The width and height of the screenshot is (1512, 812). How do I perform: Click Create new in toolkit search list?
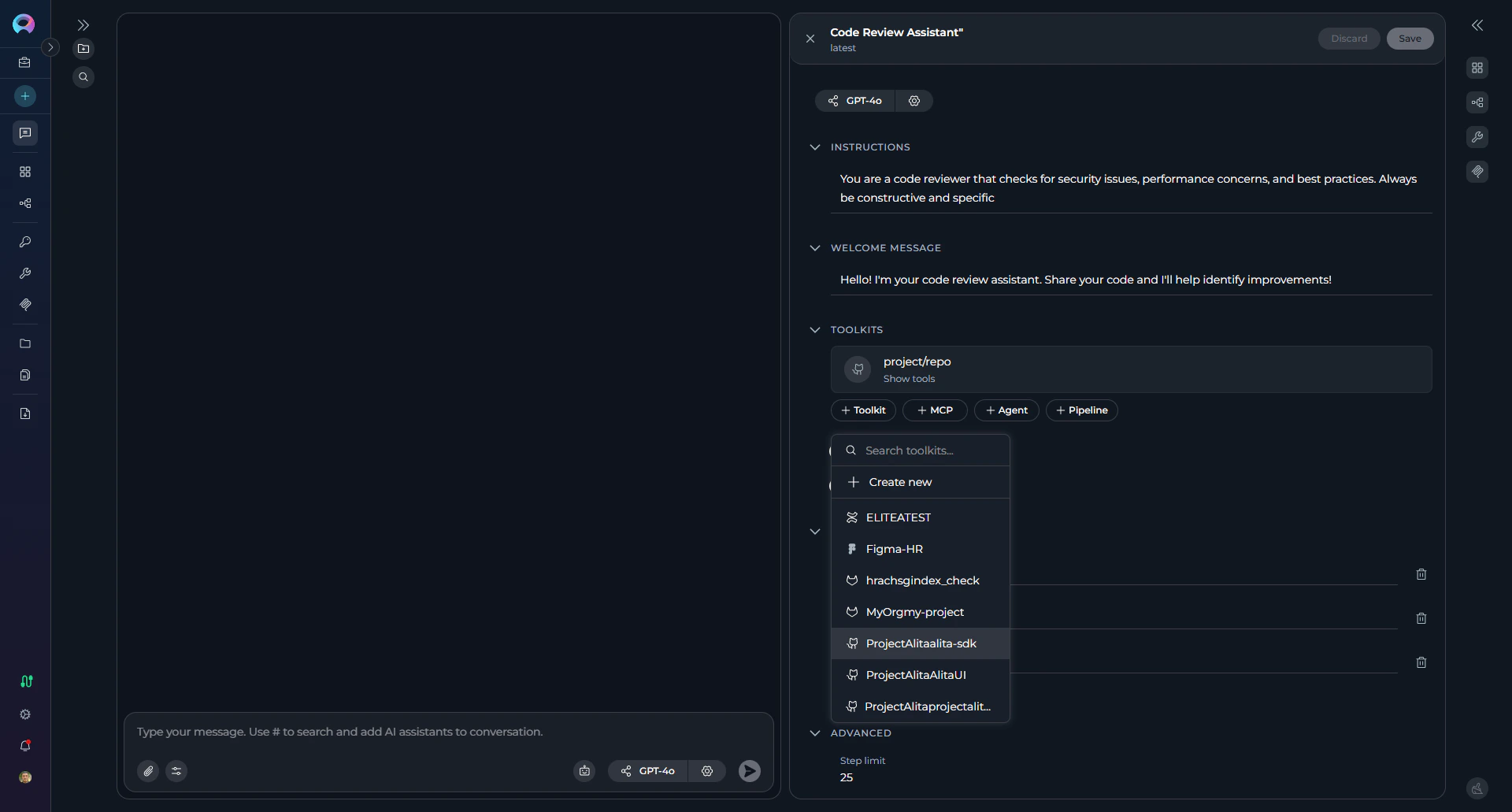coord(901,481)
